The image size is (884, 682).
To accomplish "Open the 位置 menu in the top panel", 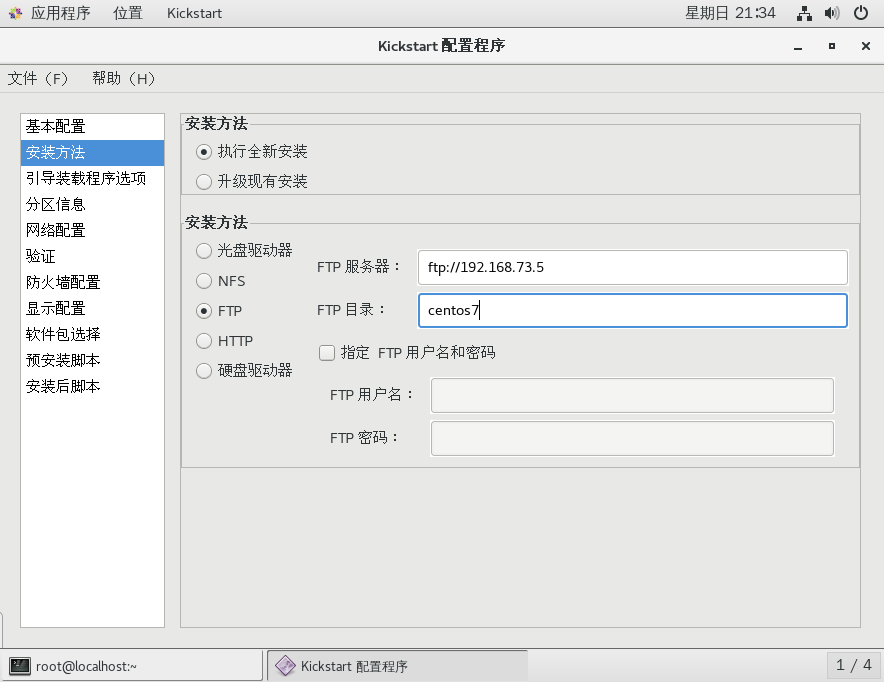I will click(x=128, y=13).
